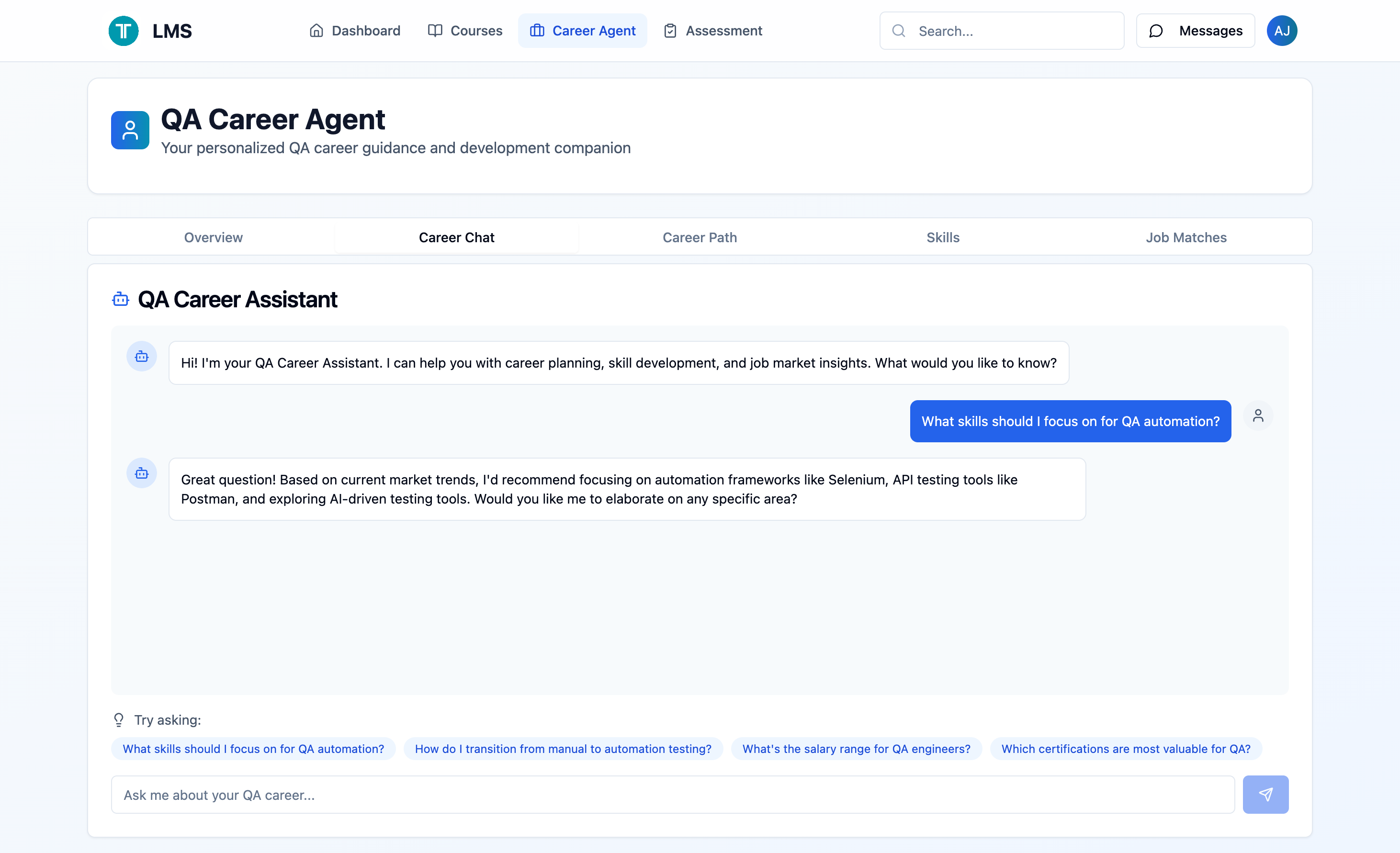
Task: Open the Skills tab
Action: click(943, 237)
